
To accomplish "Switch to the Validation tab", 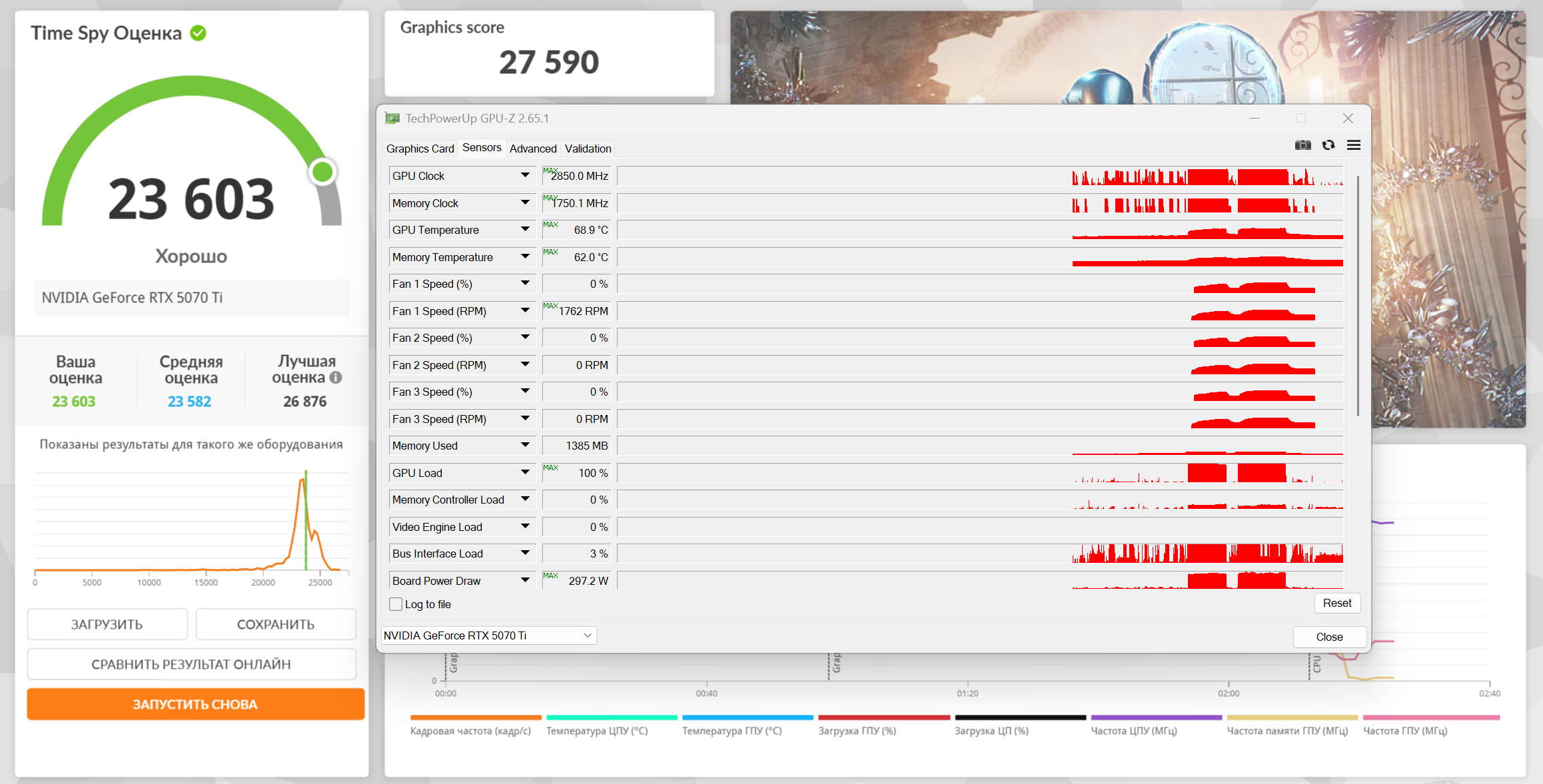I will point(588,149).
